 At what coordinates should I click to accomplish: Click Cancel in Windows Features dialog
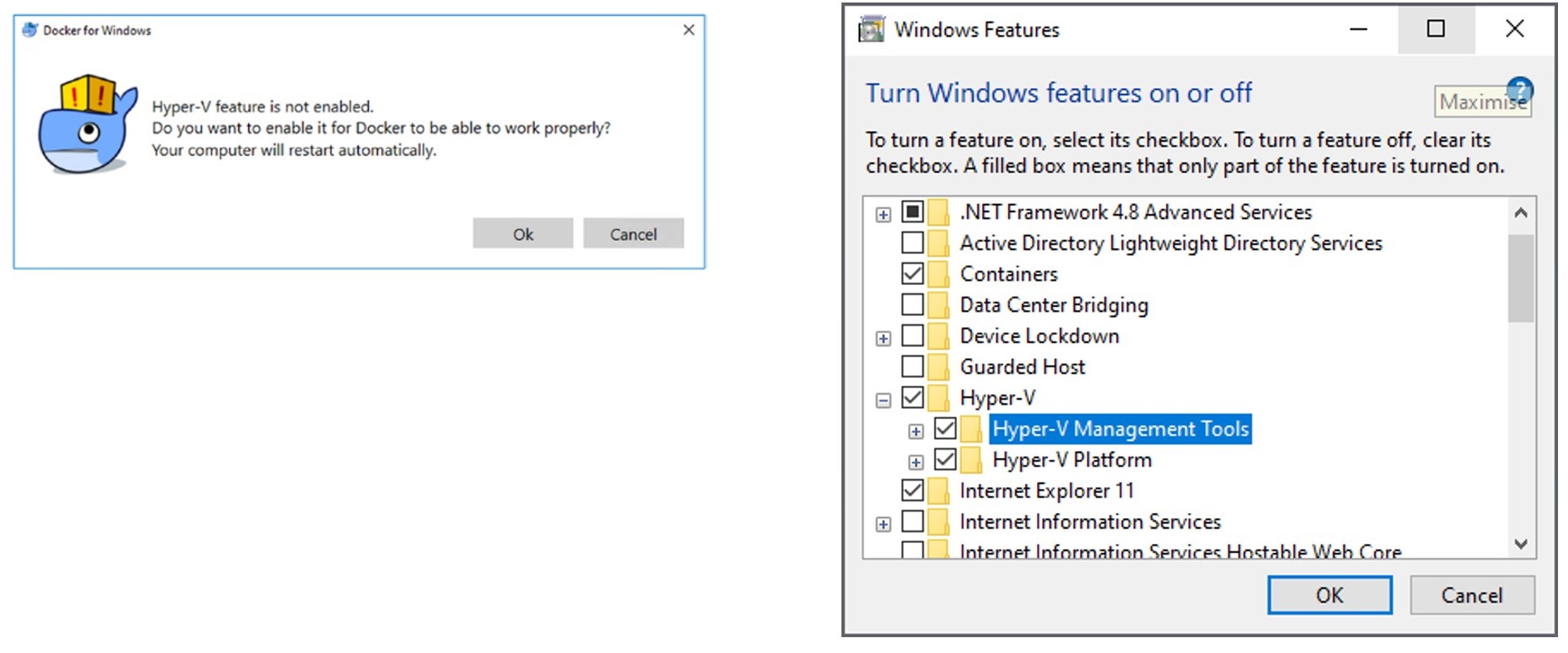coord(1471,596)
